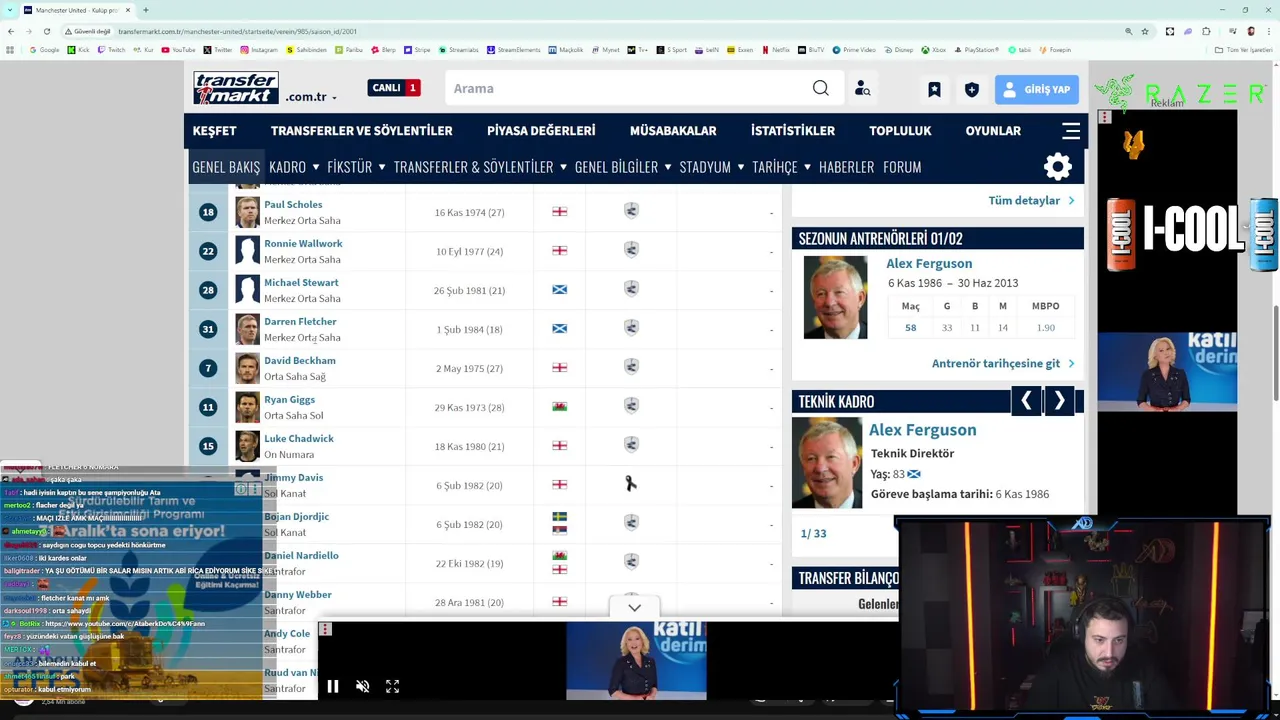This screenshot has height=720, width=1280.
Task: Expand the bottom video ad to fullscreen
Action: (392, 686)
